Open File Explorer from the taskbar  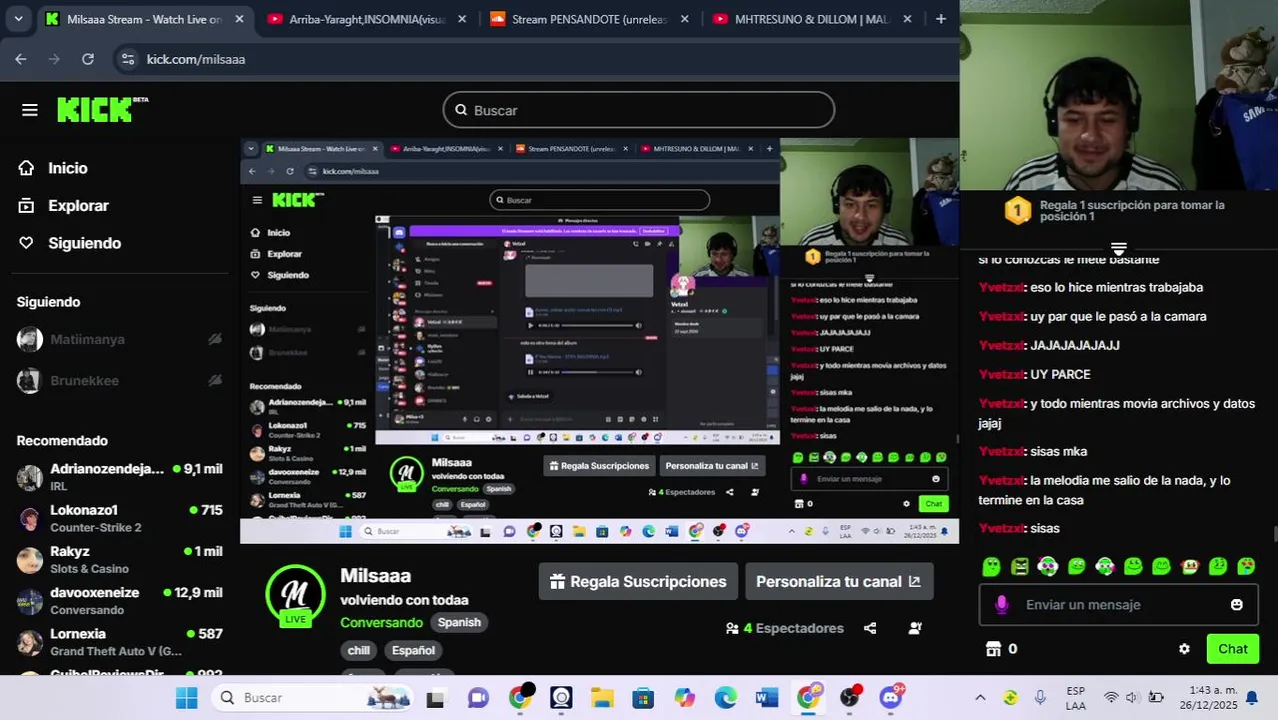(601, 697)
